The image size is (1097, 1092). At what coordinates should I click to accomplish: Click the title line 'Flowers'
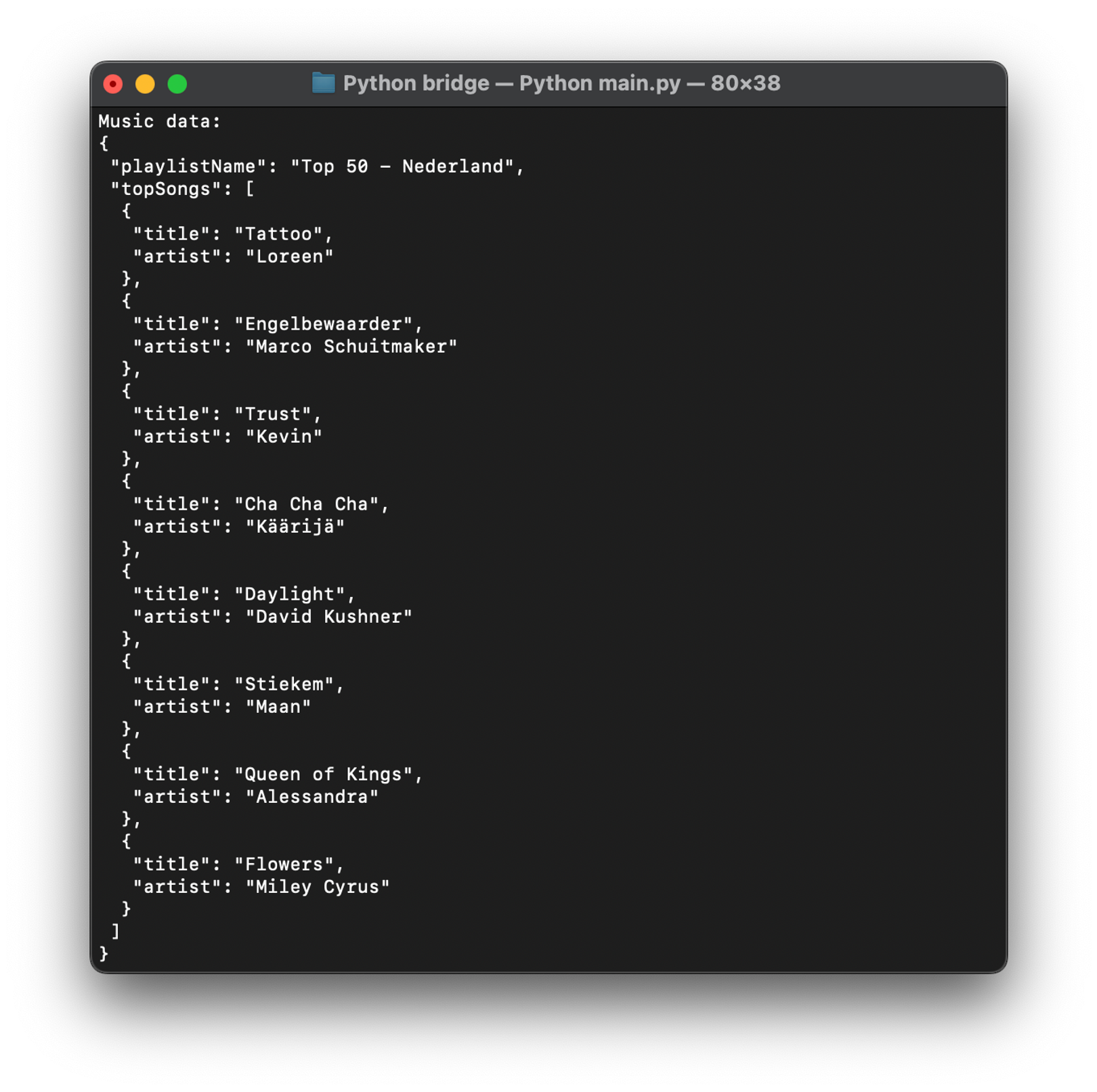[x=238, y=865]
